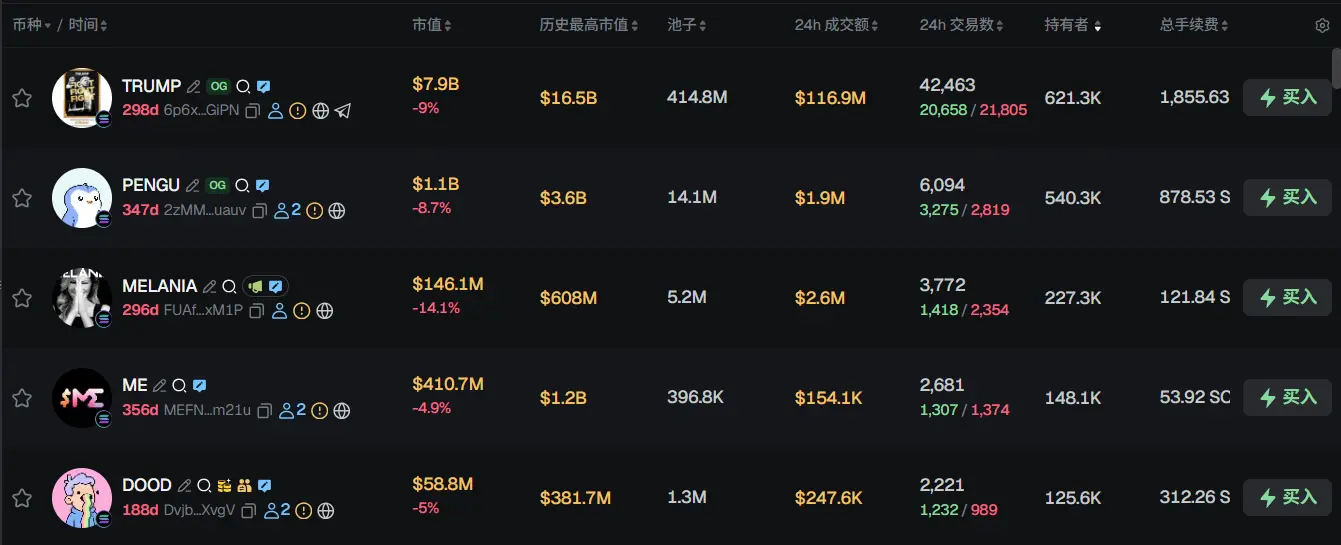The image size is (1341, 545).
Task: Favorite the TRUMP token with star
Action: [x=22, y=98]
